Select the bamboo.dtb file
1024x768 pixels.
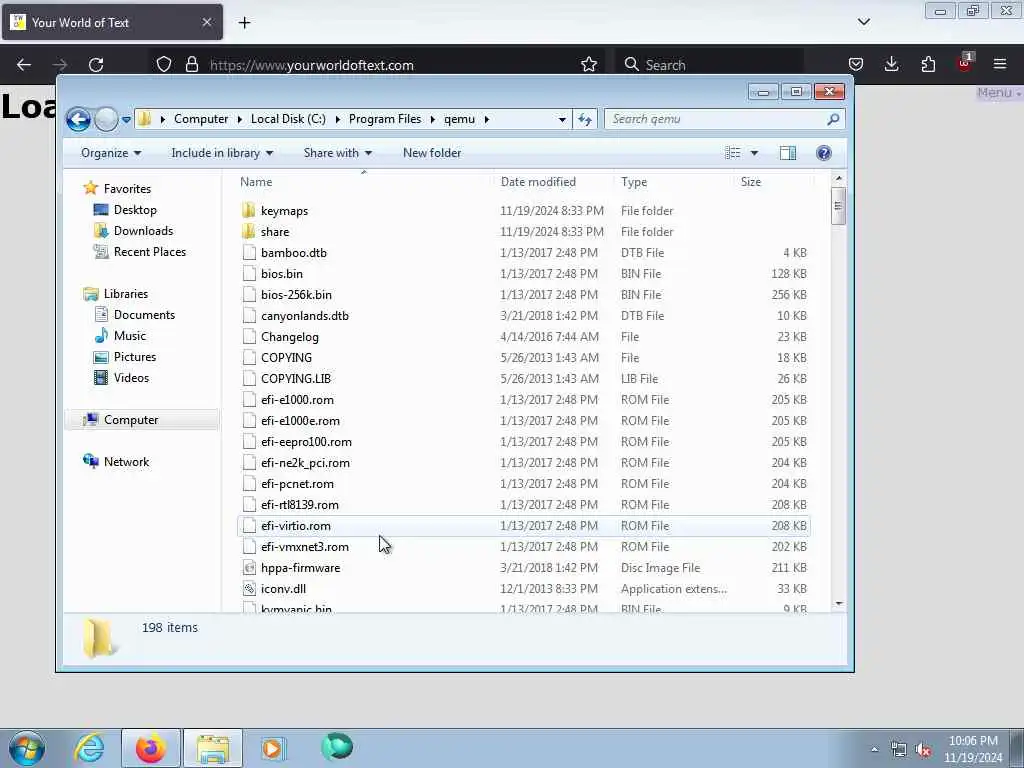[x=293, y=253]
